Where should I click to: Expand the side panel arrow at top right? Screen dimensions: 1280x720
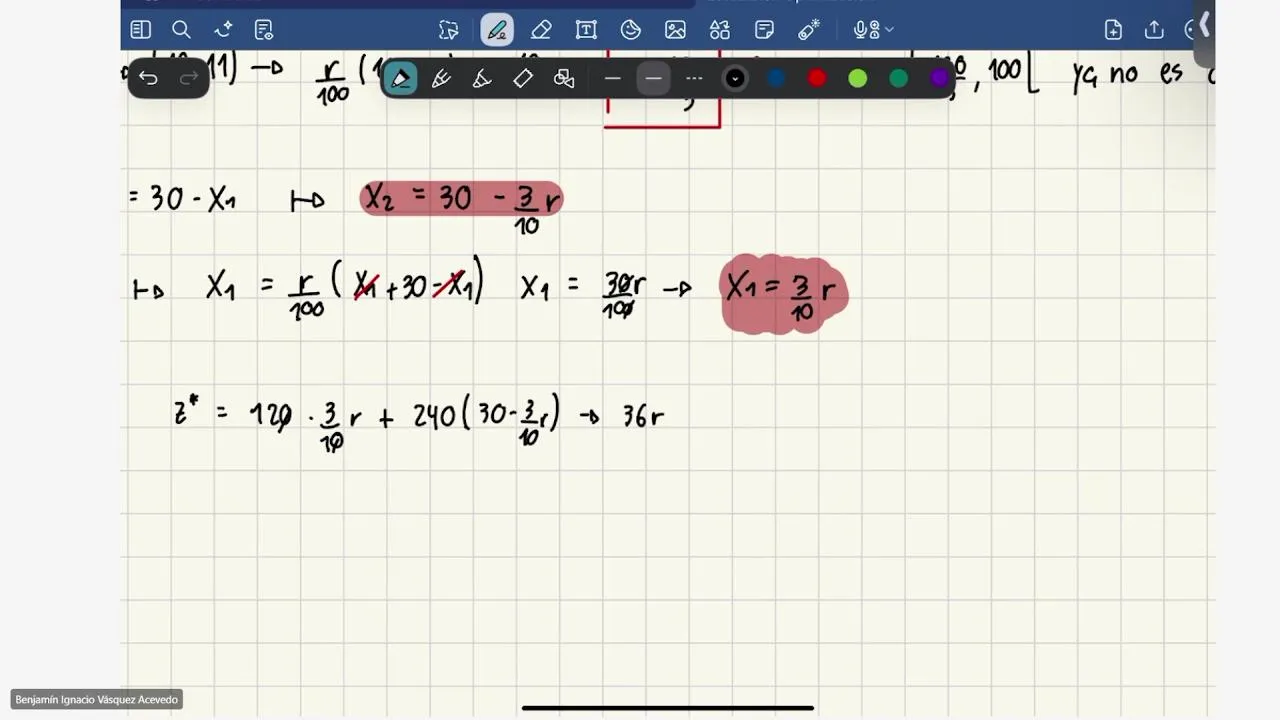1205,25
